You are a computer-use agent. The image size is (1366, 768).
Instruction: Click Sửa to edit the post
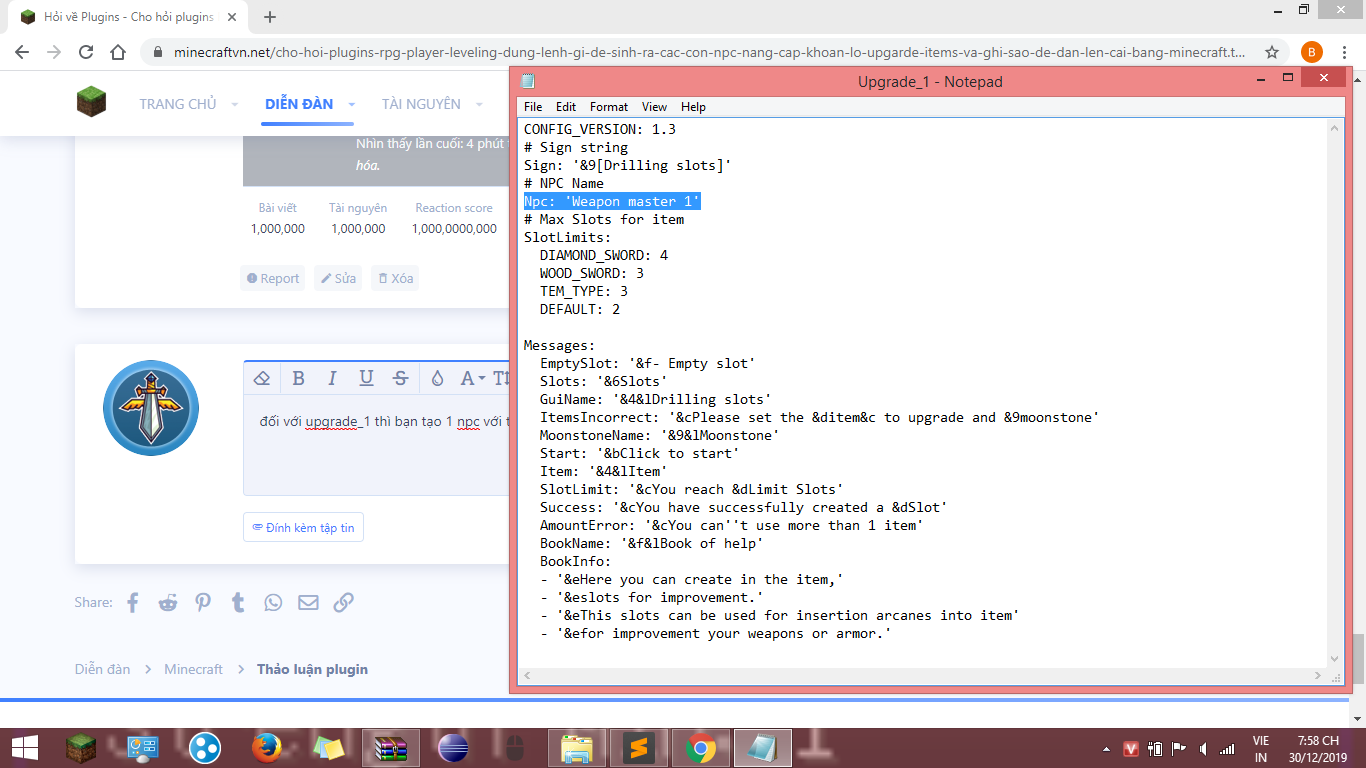(337, 278)
